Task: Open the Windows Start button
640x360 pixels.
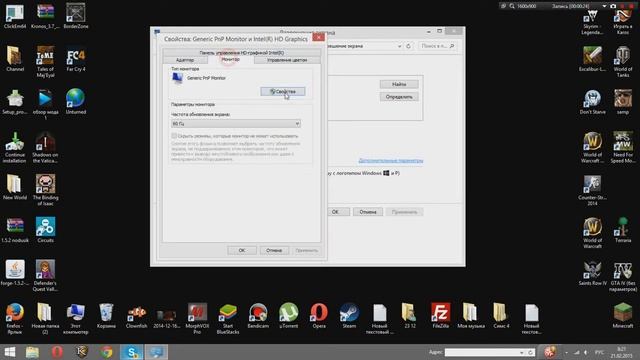Action: (x=9, y=352)
